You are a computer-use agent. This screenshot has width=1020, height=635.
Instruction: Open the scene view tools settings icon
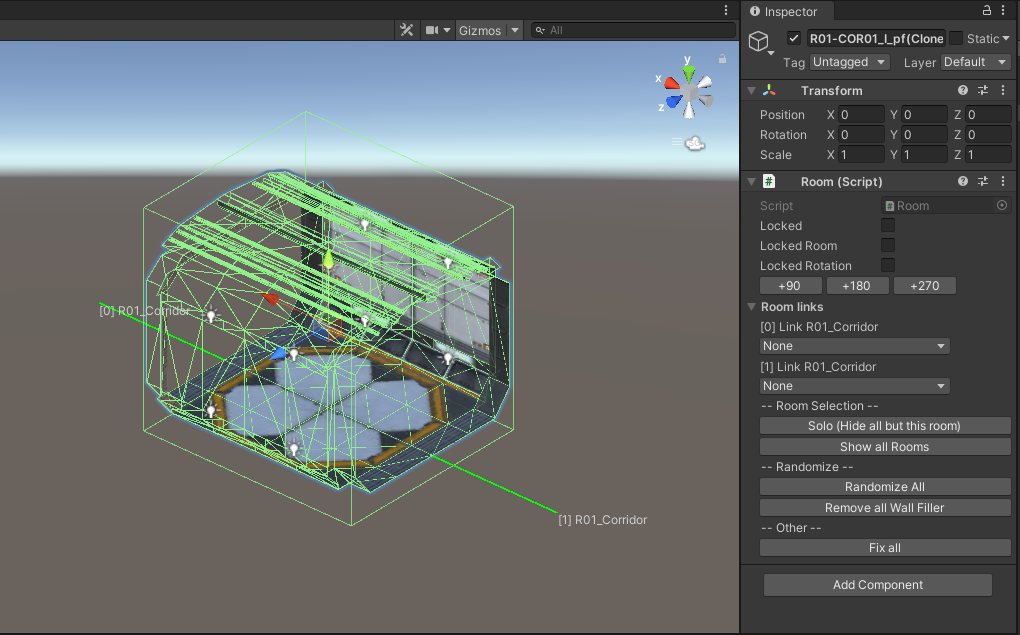[406, 30]
